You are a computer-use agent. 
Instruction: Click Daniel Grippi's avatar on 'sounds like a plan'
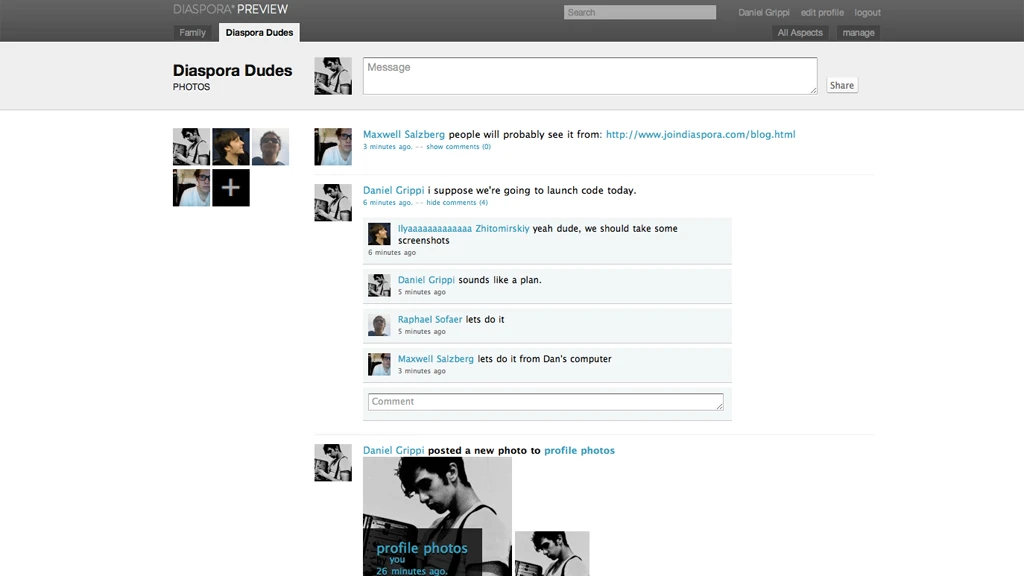pyautogui.click(x=379, y=285)
